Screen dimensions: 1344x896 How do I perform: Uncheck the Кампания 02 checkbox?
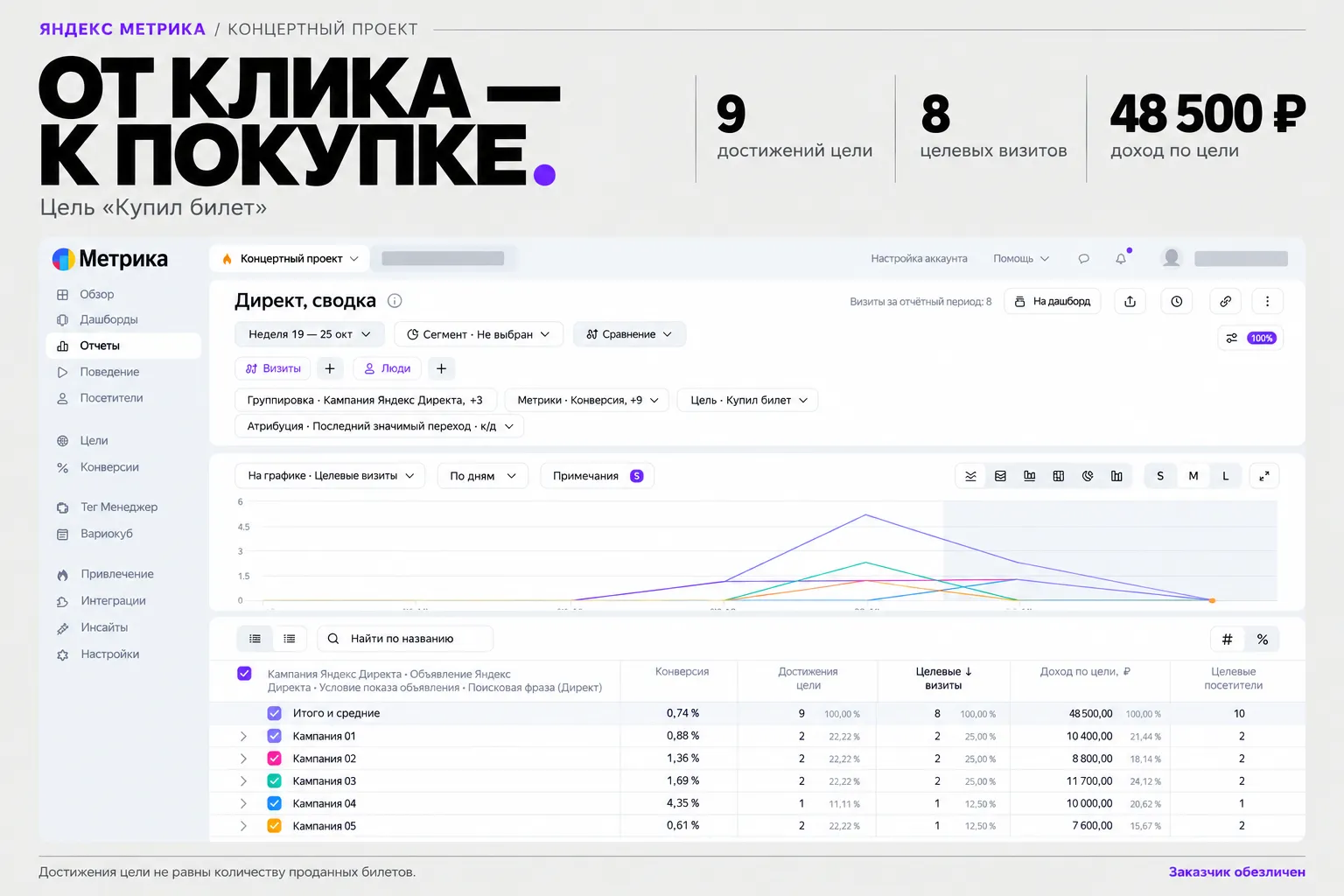point(274,759)
